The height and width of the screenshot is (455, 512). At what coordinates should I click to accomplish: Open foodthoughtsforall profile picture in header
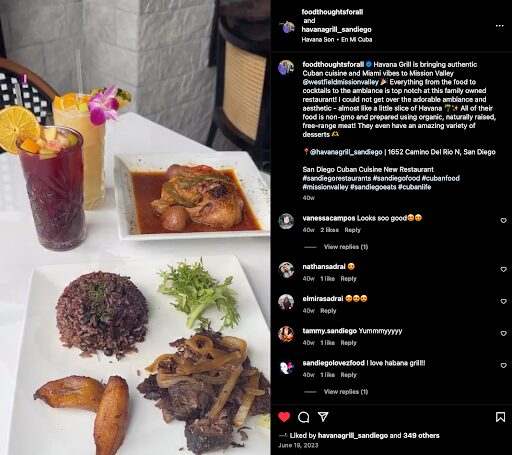click(287, 27)
